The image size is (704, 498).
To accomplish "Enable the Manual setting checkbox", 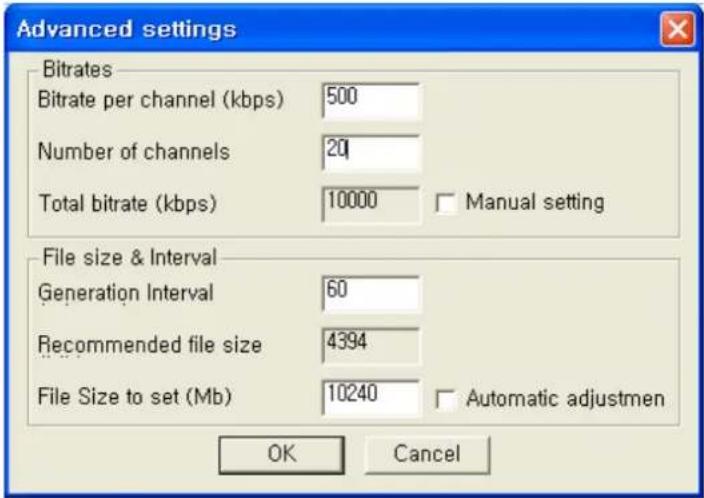I will point(446,203).
